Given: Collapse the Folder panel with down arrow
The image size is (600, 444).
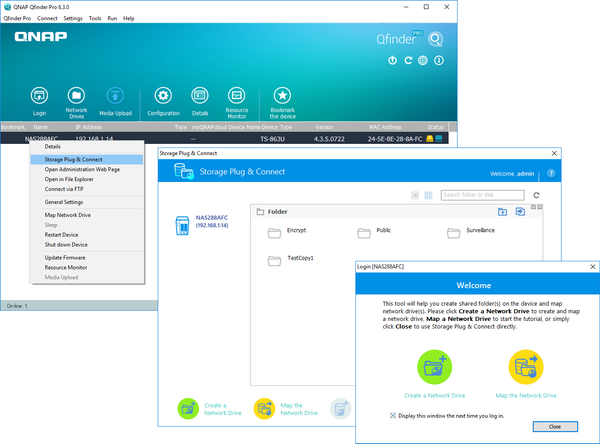Looking at the screenshot, I should pyautogui.click(x=533, y=207).
